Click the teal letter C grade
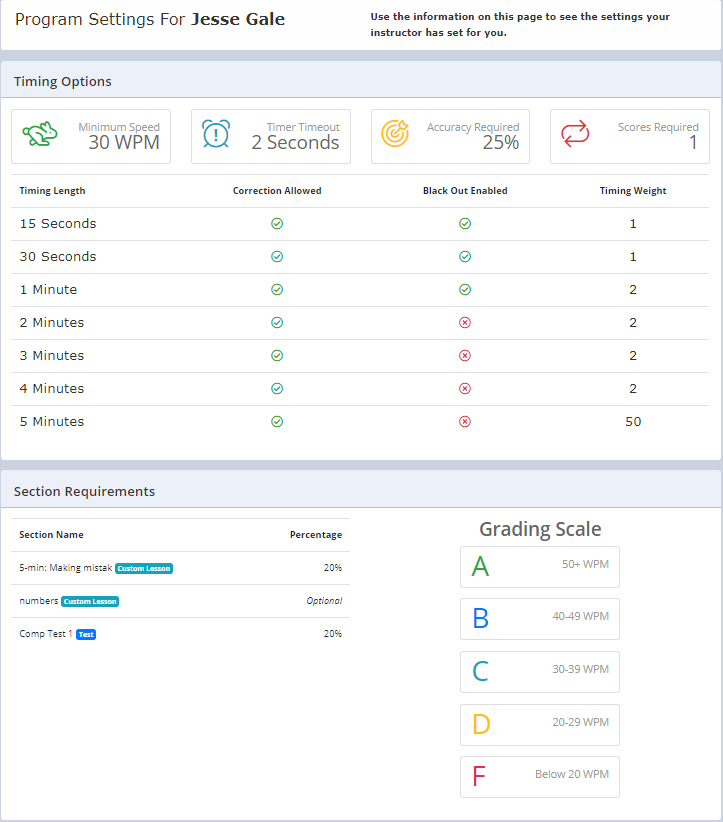 480,672
